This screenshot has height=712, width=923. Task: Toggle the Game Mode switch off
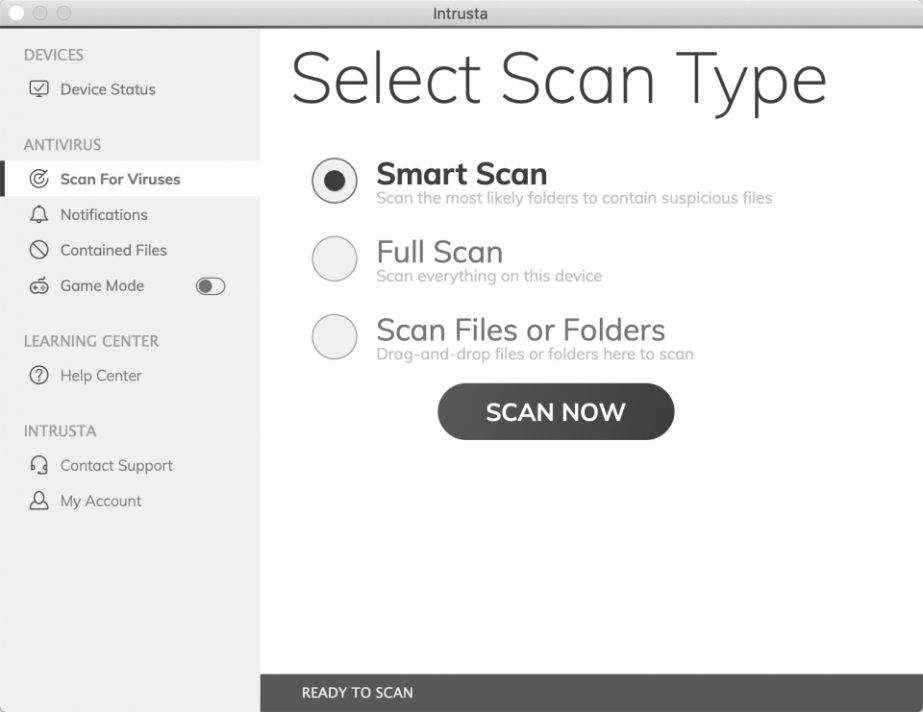[208, 286]
